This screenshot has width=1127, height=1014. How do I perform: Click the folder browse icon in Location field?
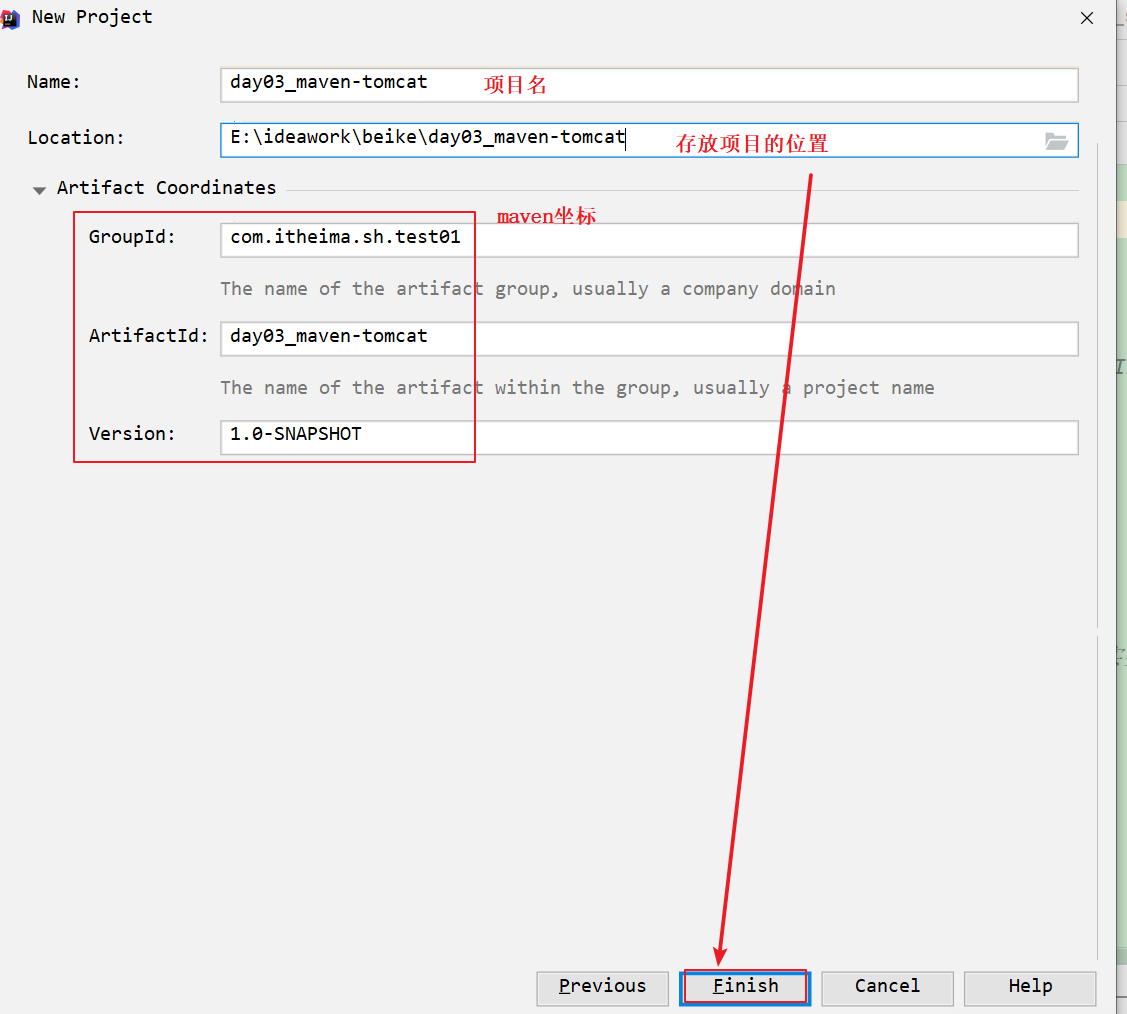click(x=1056, y=141)
